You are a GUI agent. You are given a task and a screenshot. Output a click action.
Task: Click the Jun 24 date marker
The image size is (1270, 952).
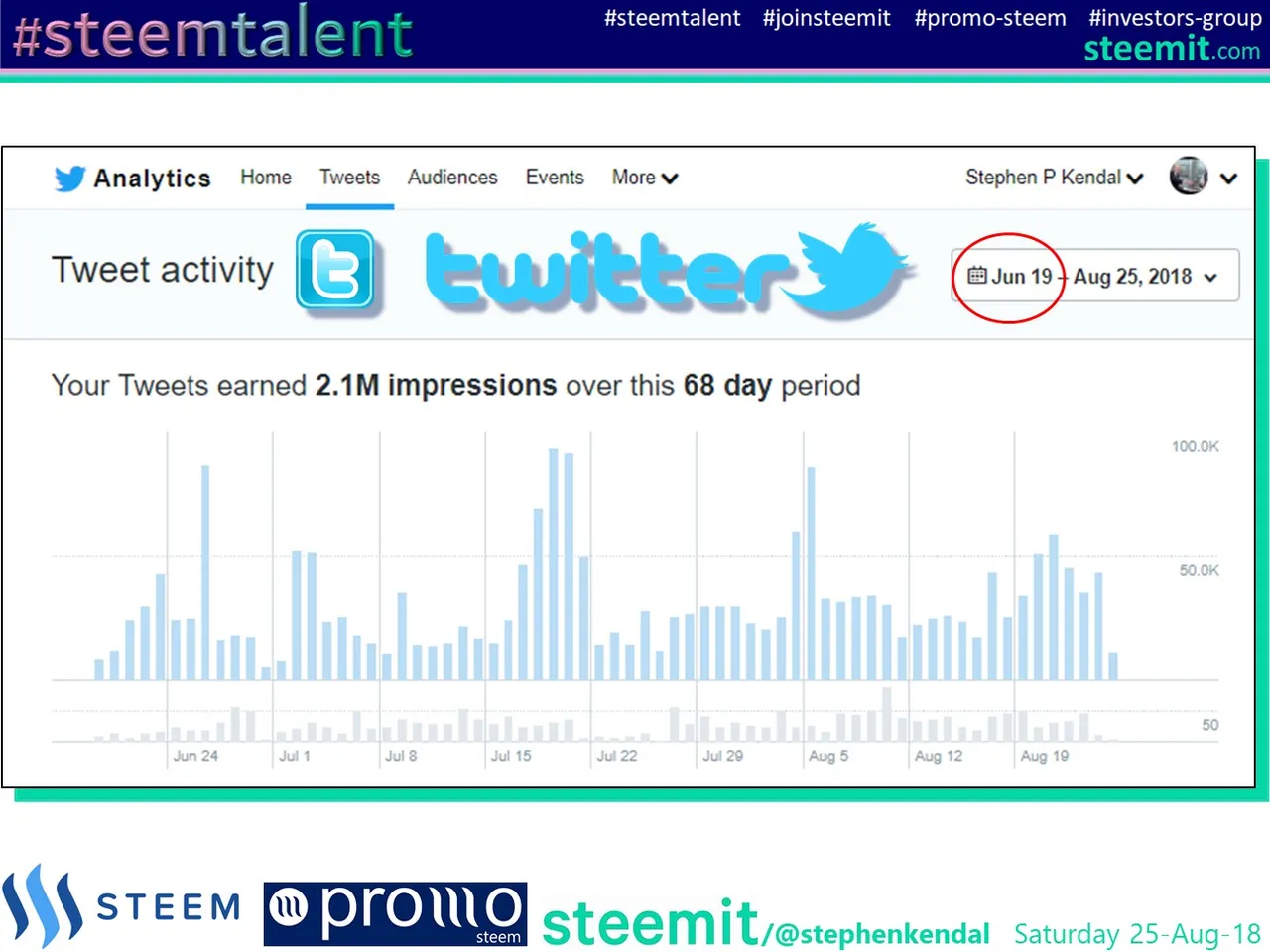[195, 756]
